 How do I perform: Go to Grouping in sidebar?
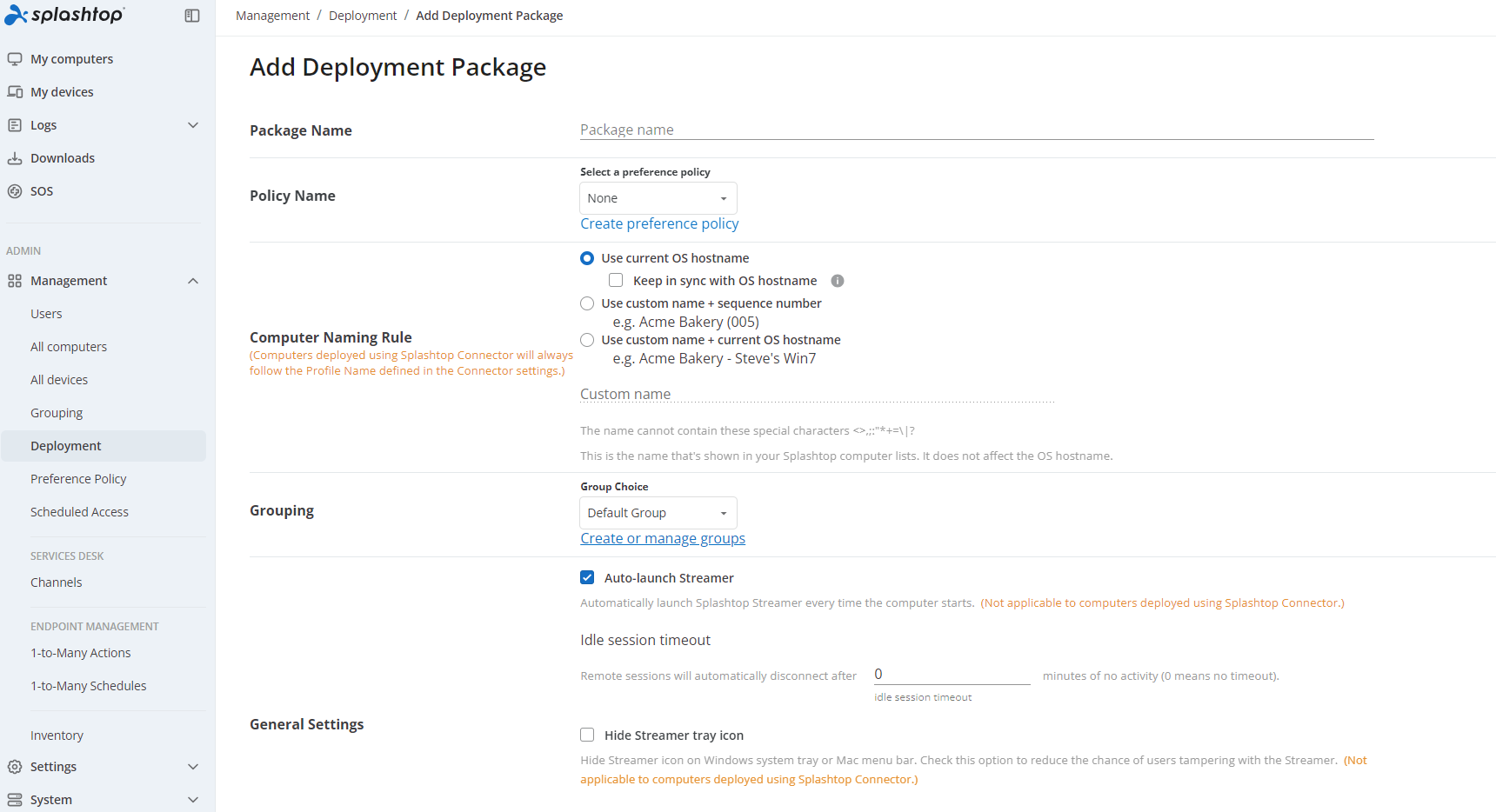(57, 413)
